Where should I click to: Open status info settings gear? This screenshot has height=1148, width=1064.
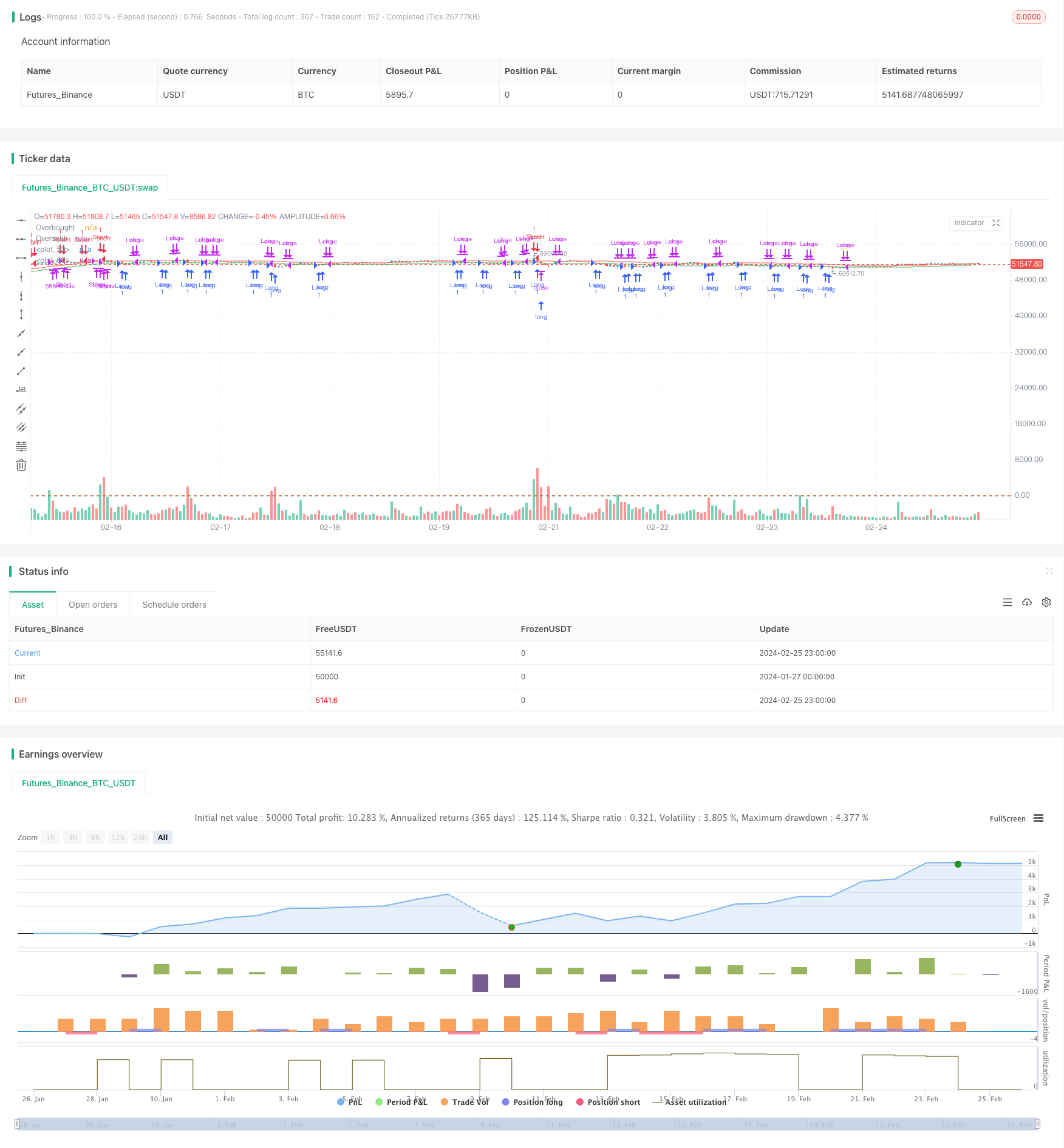tap(1046, 602)
